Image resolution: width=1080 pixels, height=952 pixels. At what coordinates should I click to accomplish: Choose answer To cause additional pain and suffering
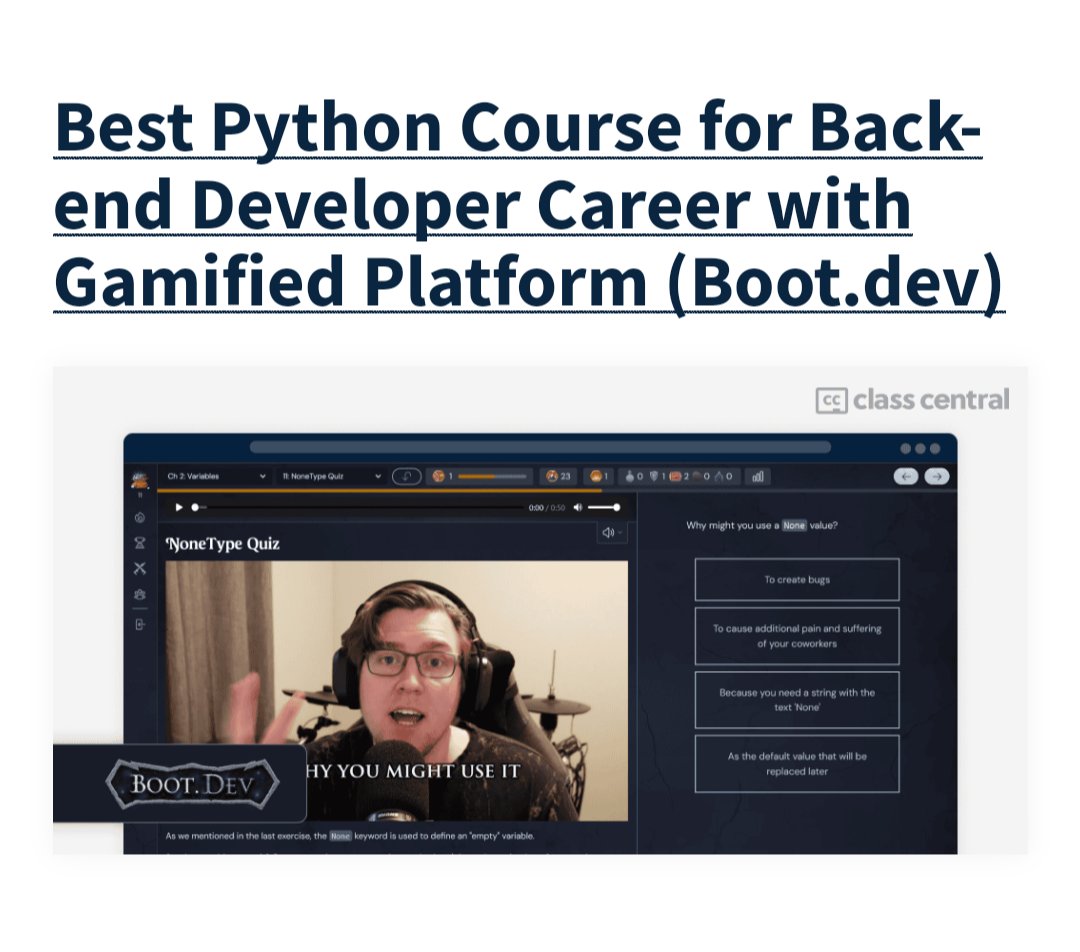(x=797, y=636)
